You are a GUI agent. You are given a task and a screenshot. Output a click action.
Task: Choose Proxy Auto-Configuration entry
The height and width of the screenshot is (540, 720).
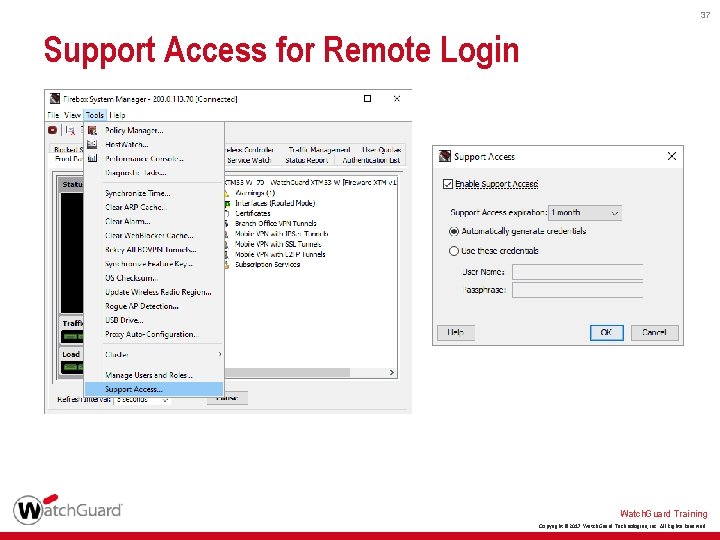[152, 334]
